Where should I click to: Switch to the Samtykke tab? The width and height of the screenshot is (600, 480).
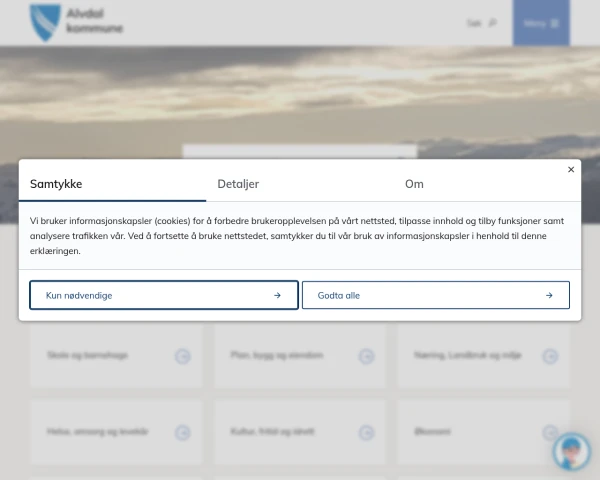[56, 184]
